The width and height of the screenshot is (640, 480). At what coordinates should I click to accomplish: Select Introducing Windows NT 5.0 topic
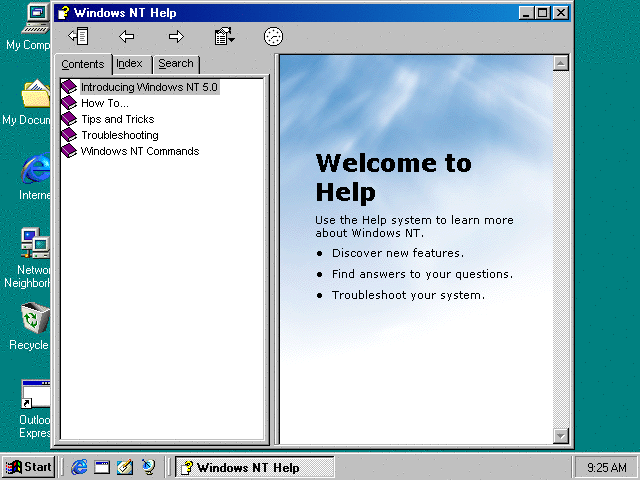(149, 87)
